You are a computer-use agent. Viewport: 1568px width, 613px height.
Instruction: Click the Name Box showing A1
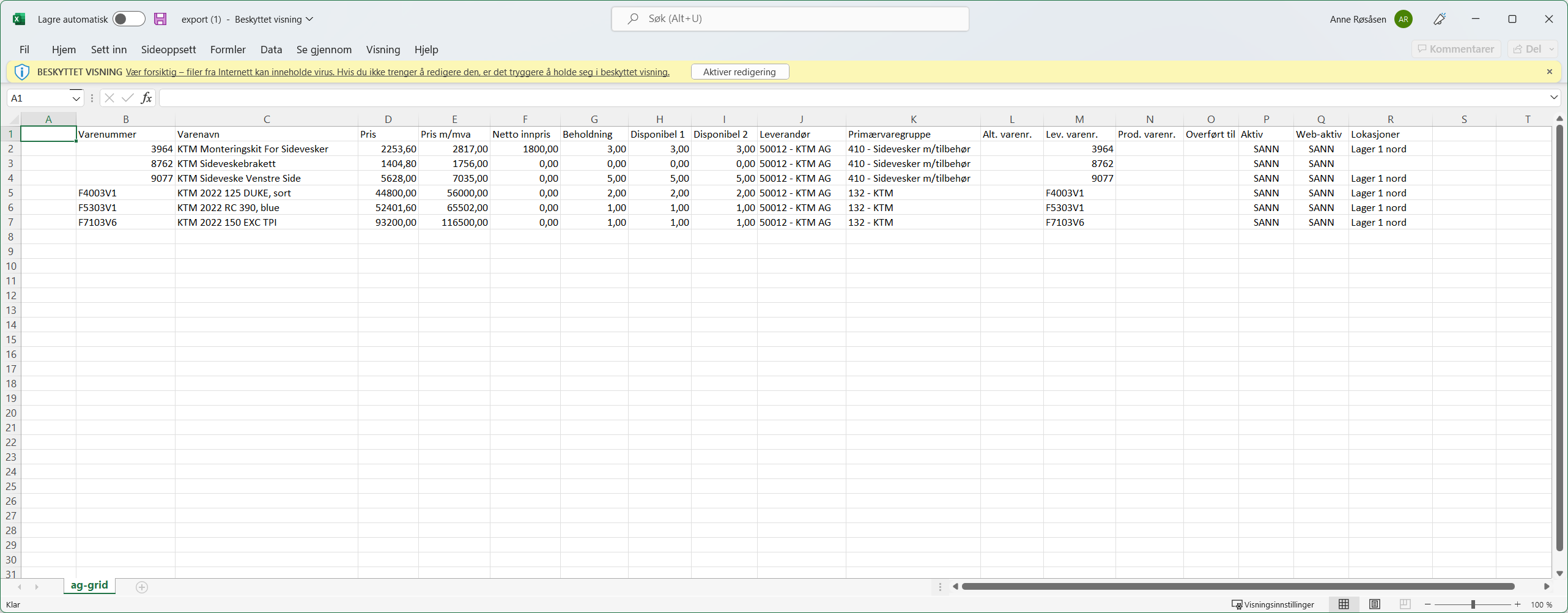pyautogui.click(x=38, y=98)
